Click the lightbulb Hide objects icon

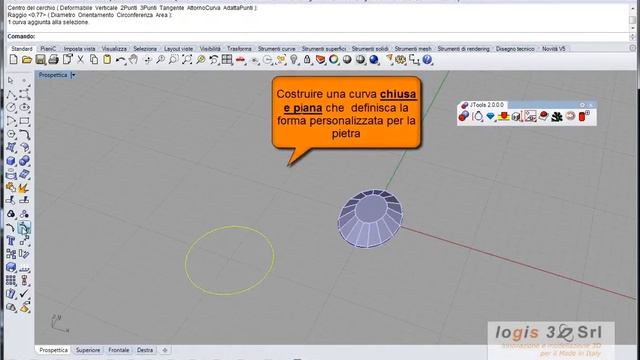point(294,60)
